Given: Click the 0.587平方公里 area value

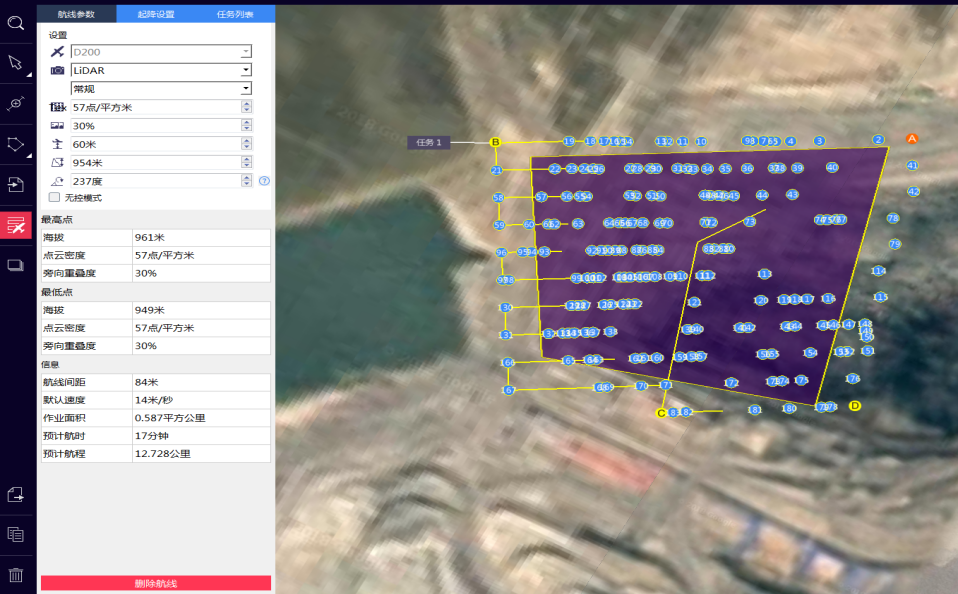Looking at the screenshot, I should [x=201, y=418].
